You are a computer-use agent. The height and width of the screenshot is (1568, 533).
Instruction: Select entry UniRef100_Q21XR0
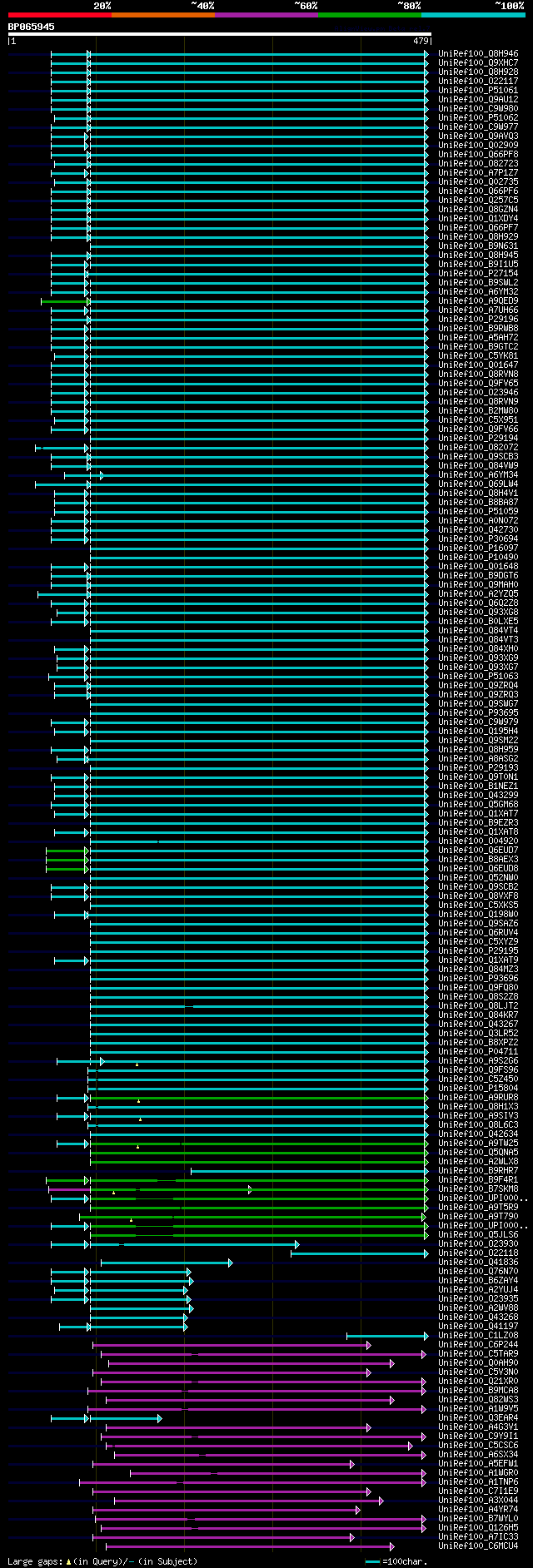coord(478,1382)
